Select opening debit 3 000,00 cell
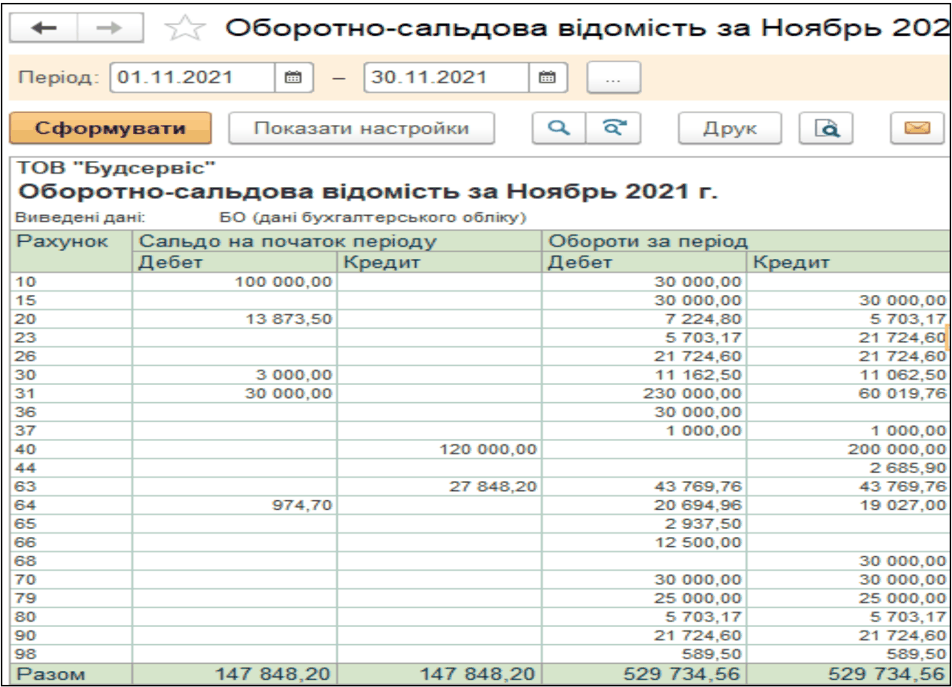952x687 pixels. tap(234, 375)
